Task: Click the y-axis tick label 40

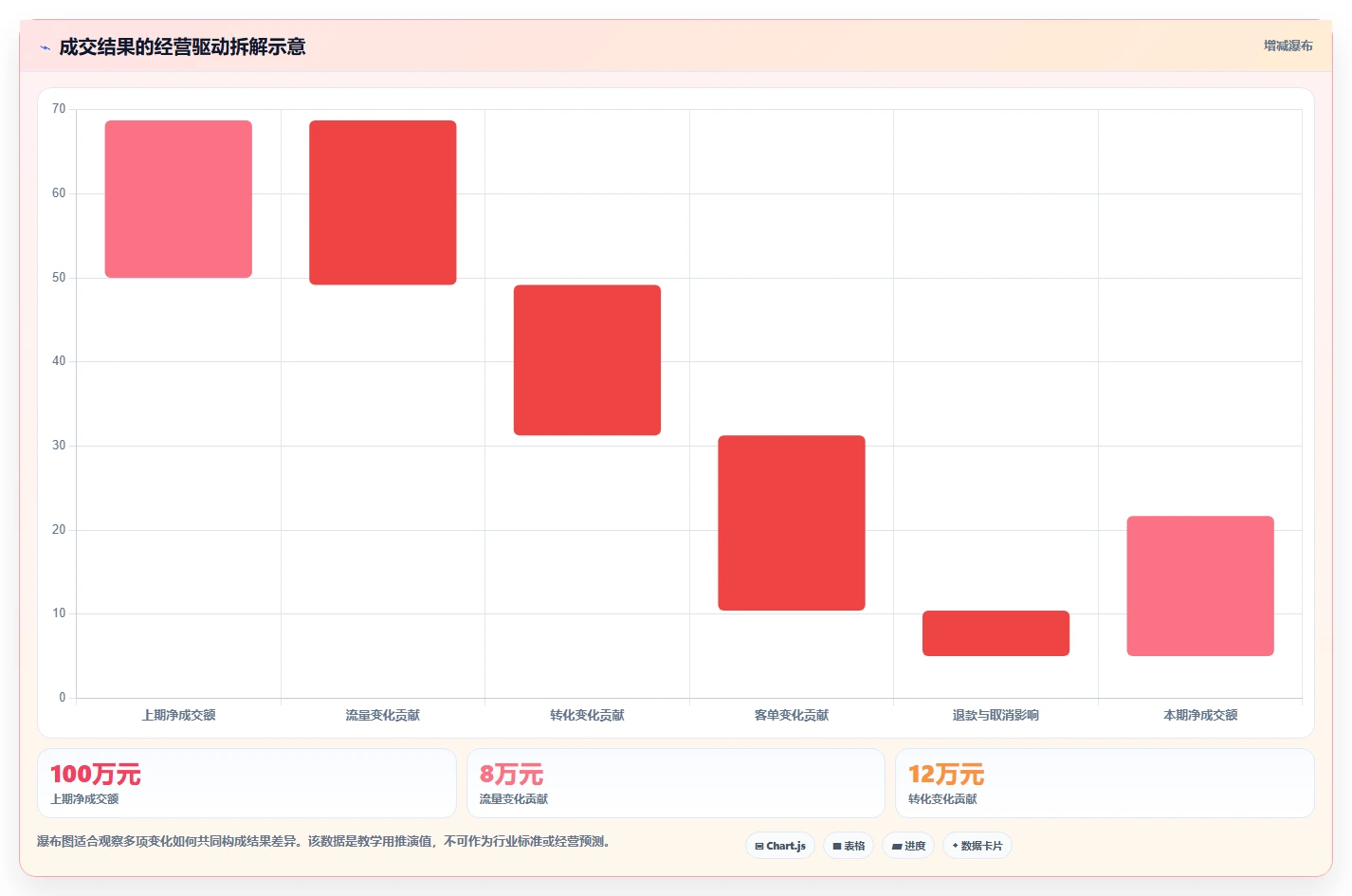Action: (x=59, y=361)
